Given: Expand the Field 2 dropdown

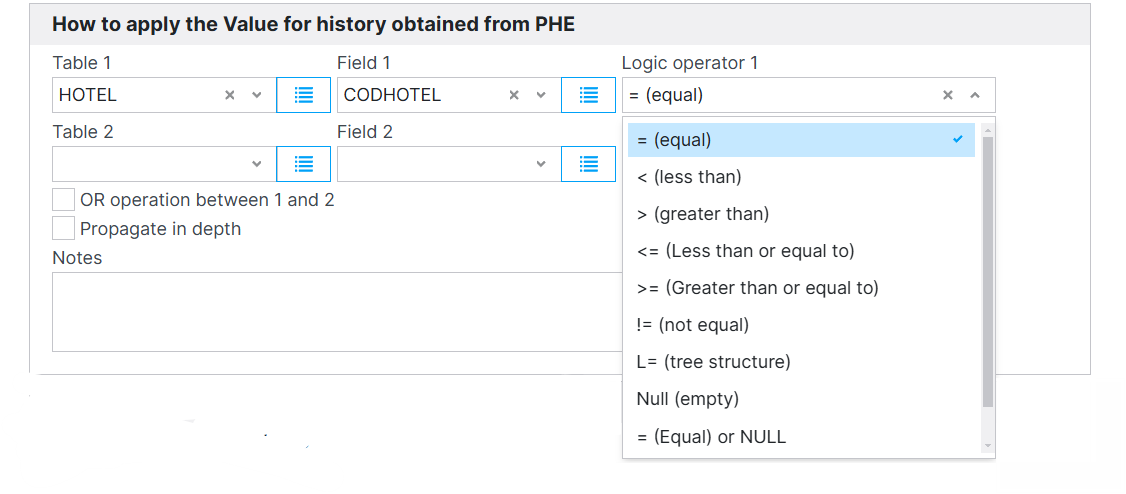Looking at the screenshot, I should click(x=541, y=164).
